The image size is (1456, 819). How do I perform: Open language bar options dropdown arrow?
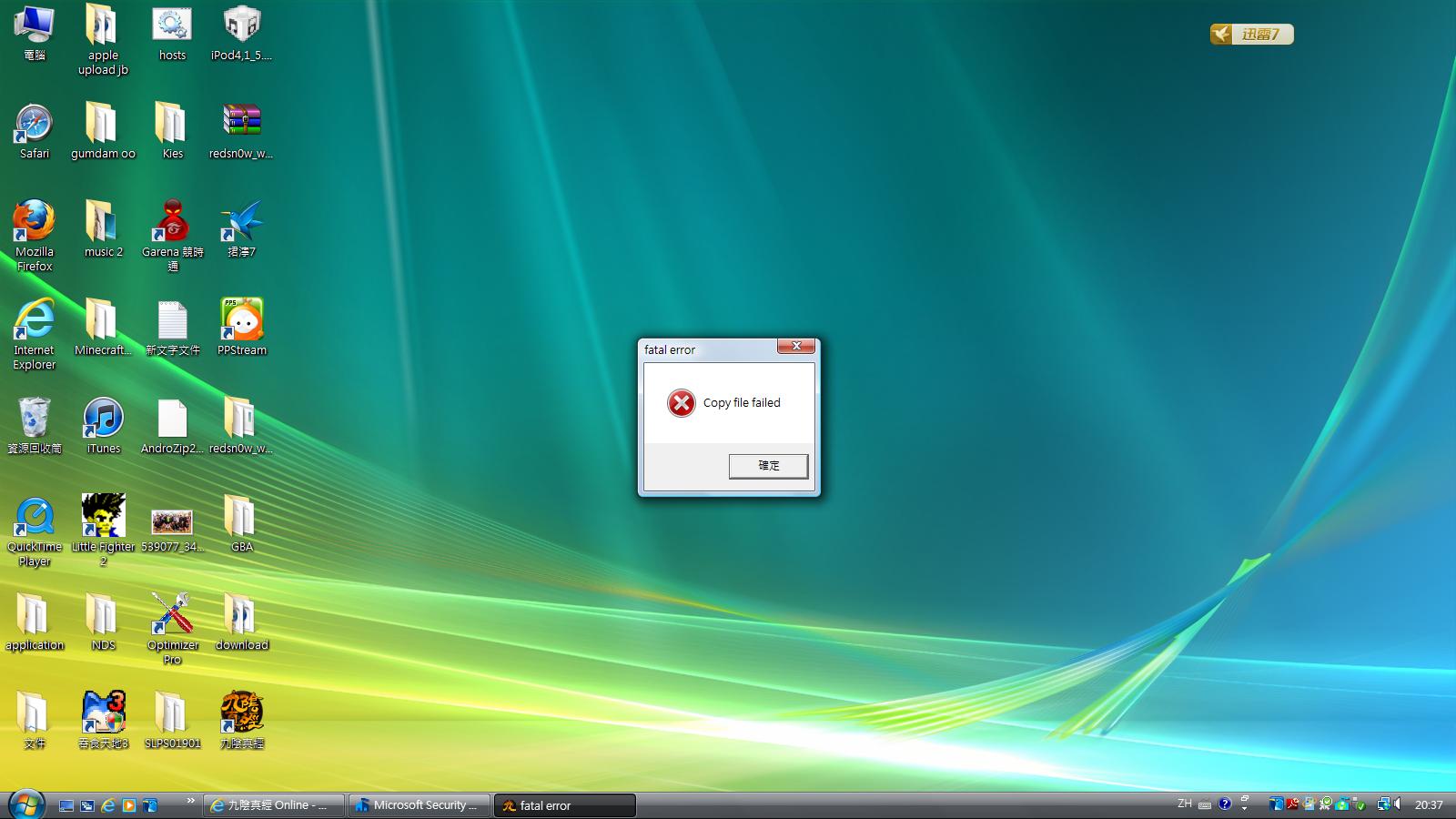[x=1244, y=808]
